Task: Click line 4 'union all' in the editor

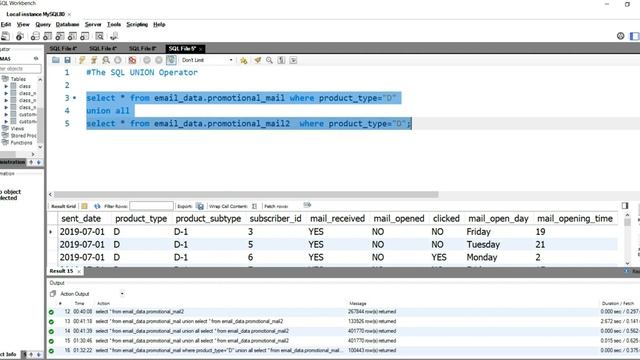Action: point(108,111)
